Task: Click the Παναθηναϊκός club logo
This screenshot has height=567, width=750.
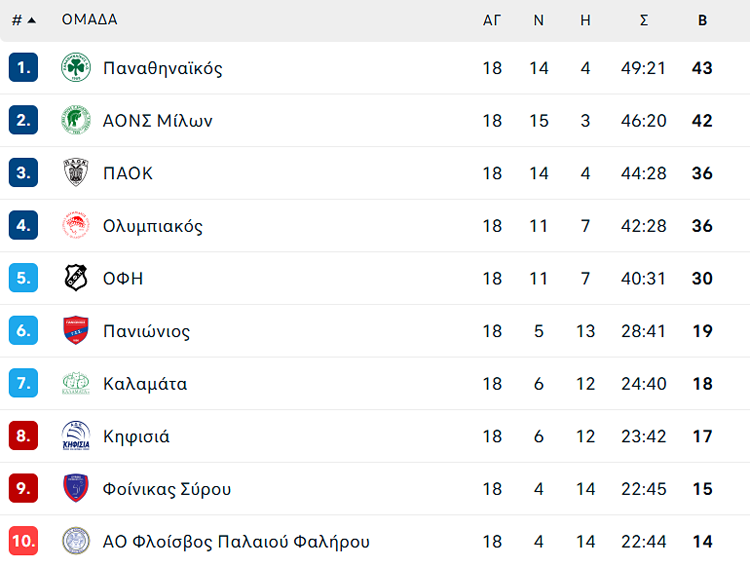Action: [76, 68]
